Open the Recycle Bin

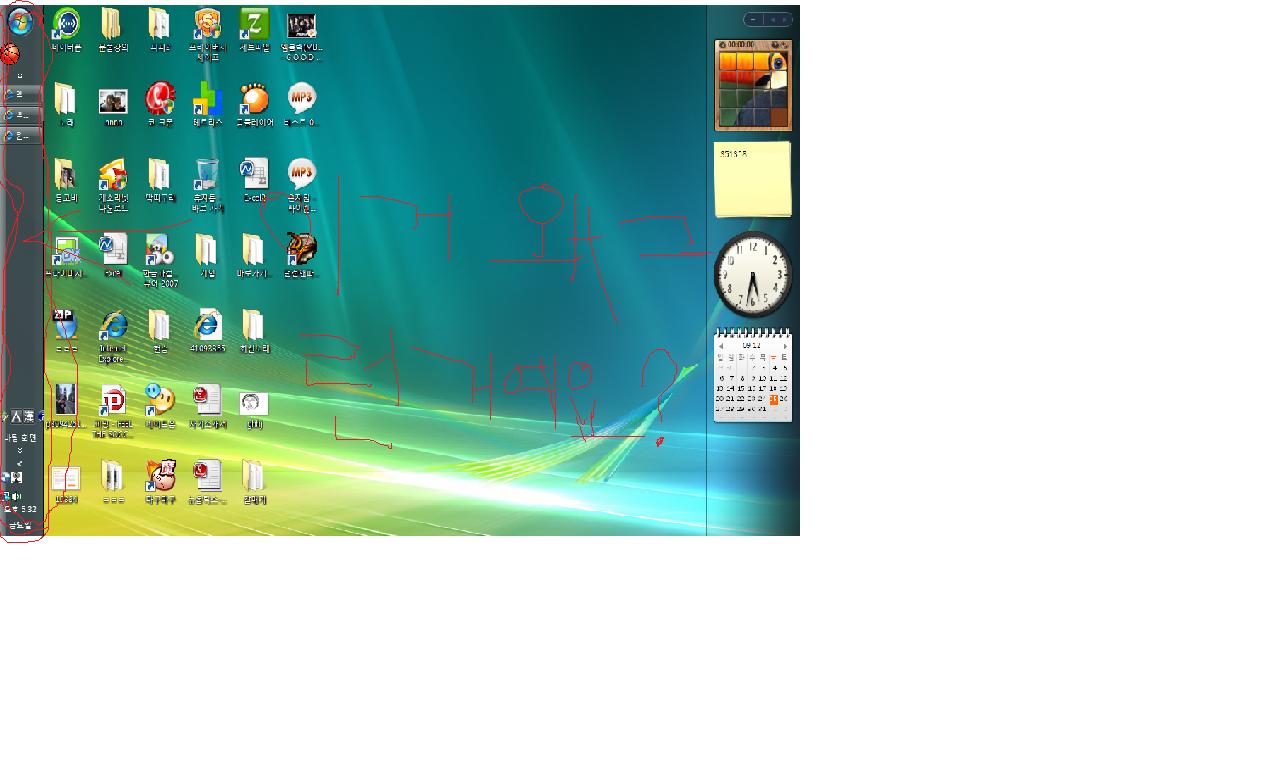pyautogui.click(x=207, y=174)
